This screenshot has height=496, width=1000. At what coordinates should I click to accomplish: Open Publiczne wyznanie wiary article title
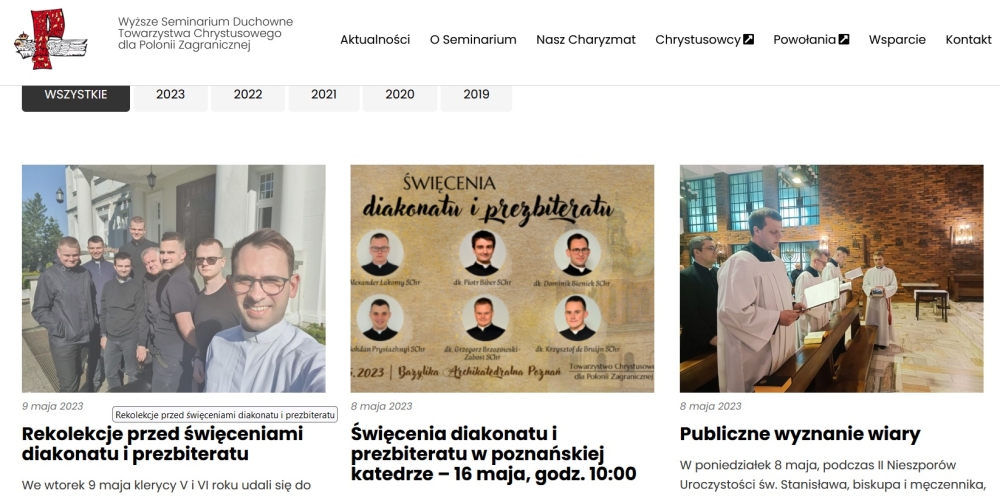tap(800, 434)
